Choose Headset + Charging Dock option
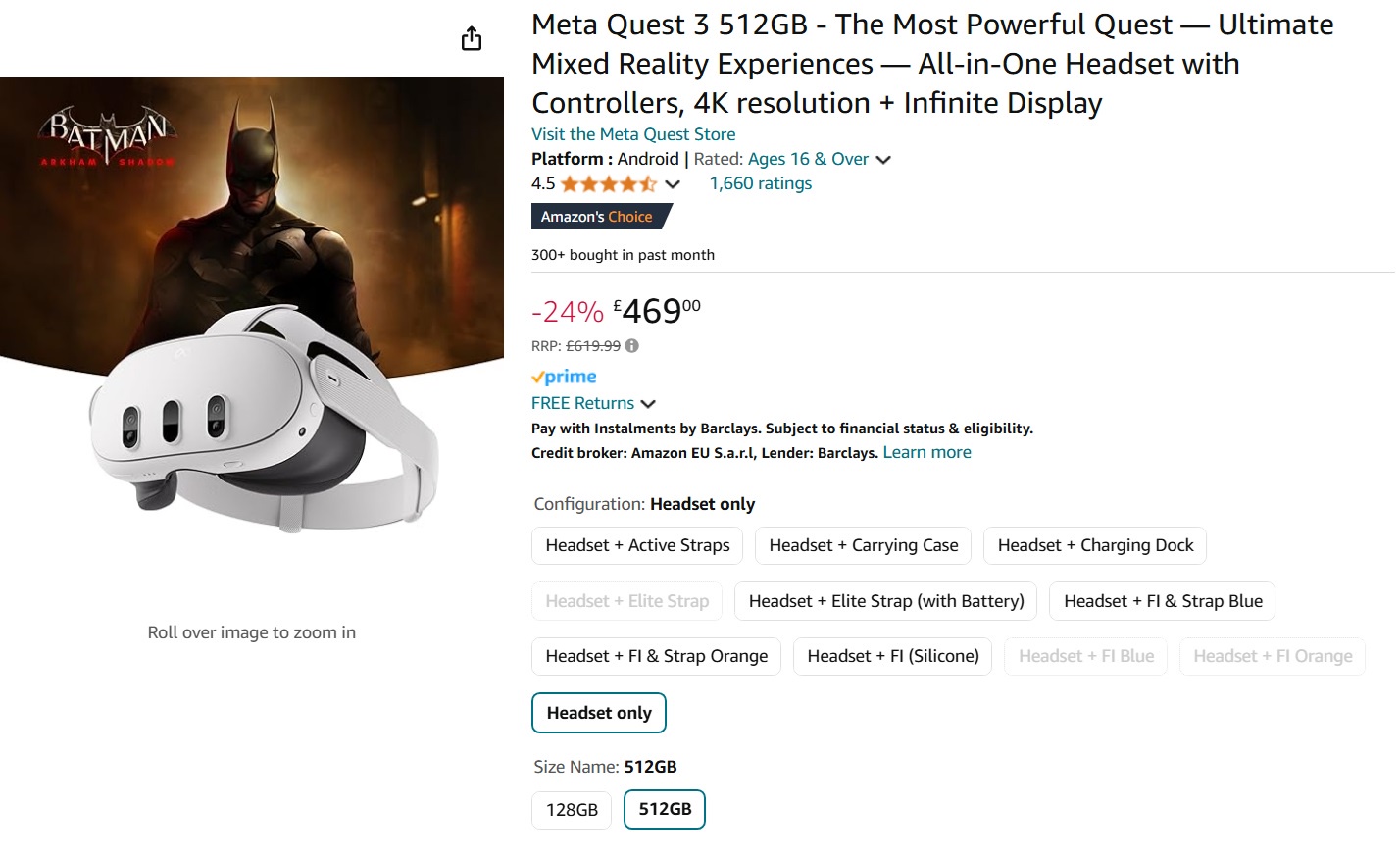Viewport: 1400px width, 858px height. [x=1095, y=545]
